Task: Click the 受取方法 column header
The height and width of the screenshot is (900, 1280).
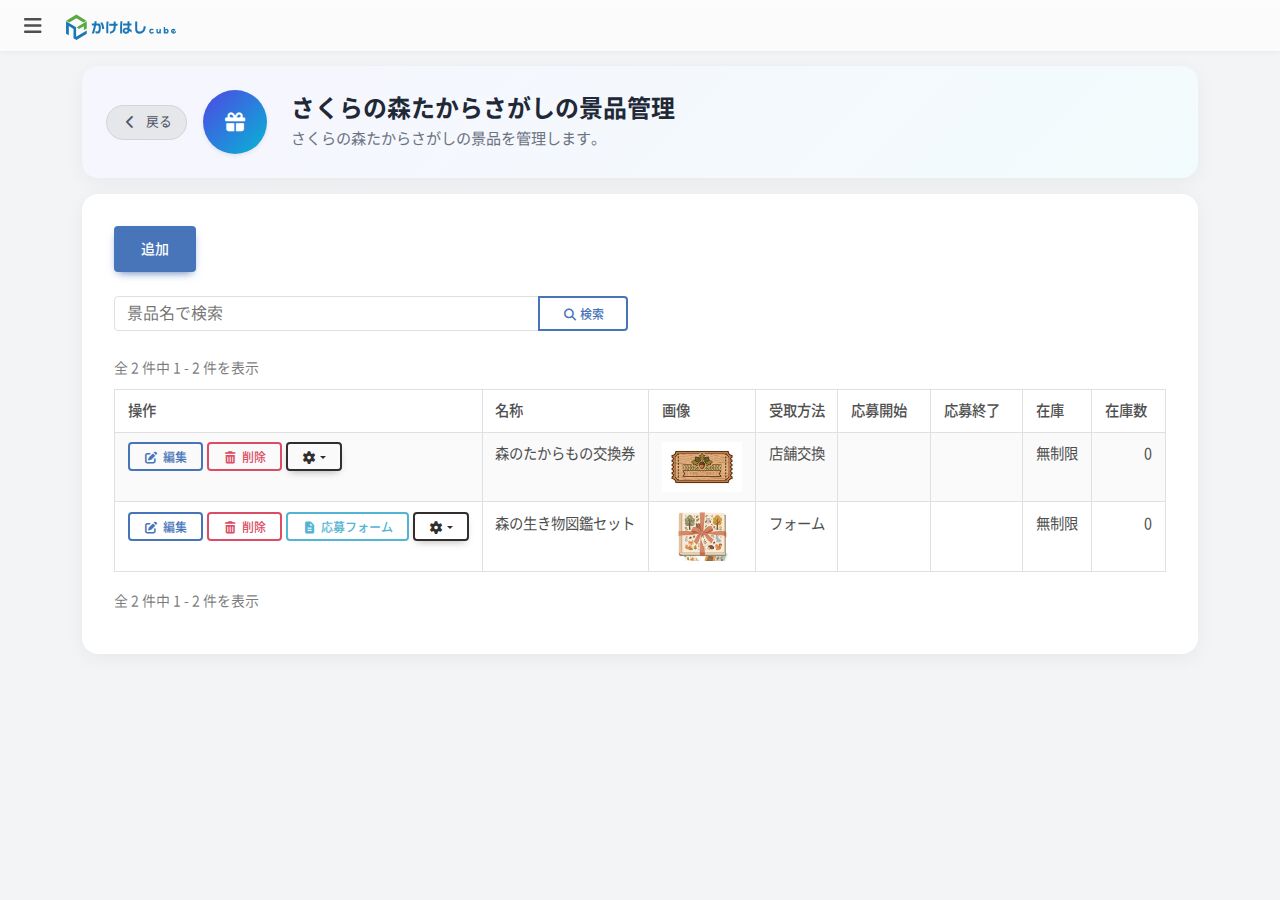Action: [796, 411]
